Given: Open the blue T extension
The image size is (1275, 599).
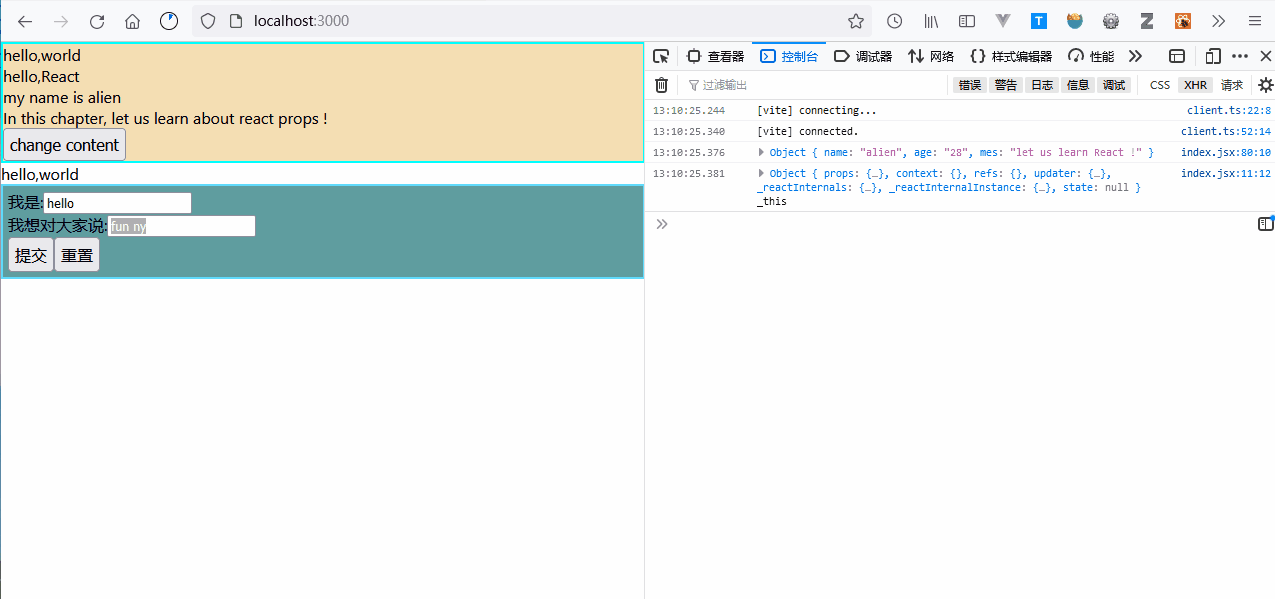Looking at the screenshot, I should (1039, 21).
